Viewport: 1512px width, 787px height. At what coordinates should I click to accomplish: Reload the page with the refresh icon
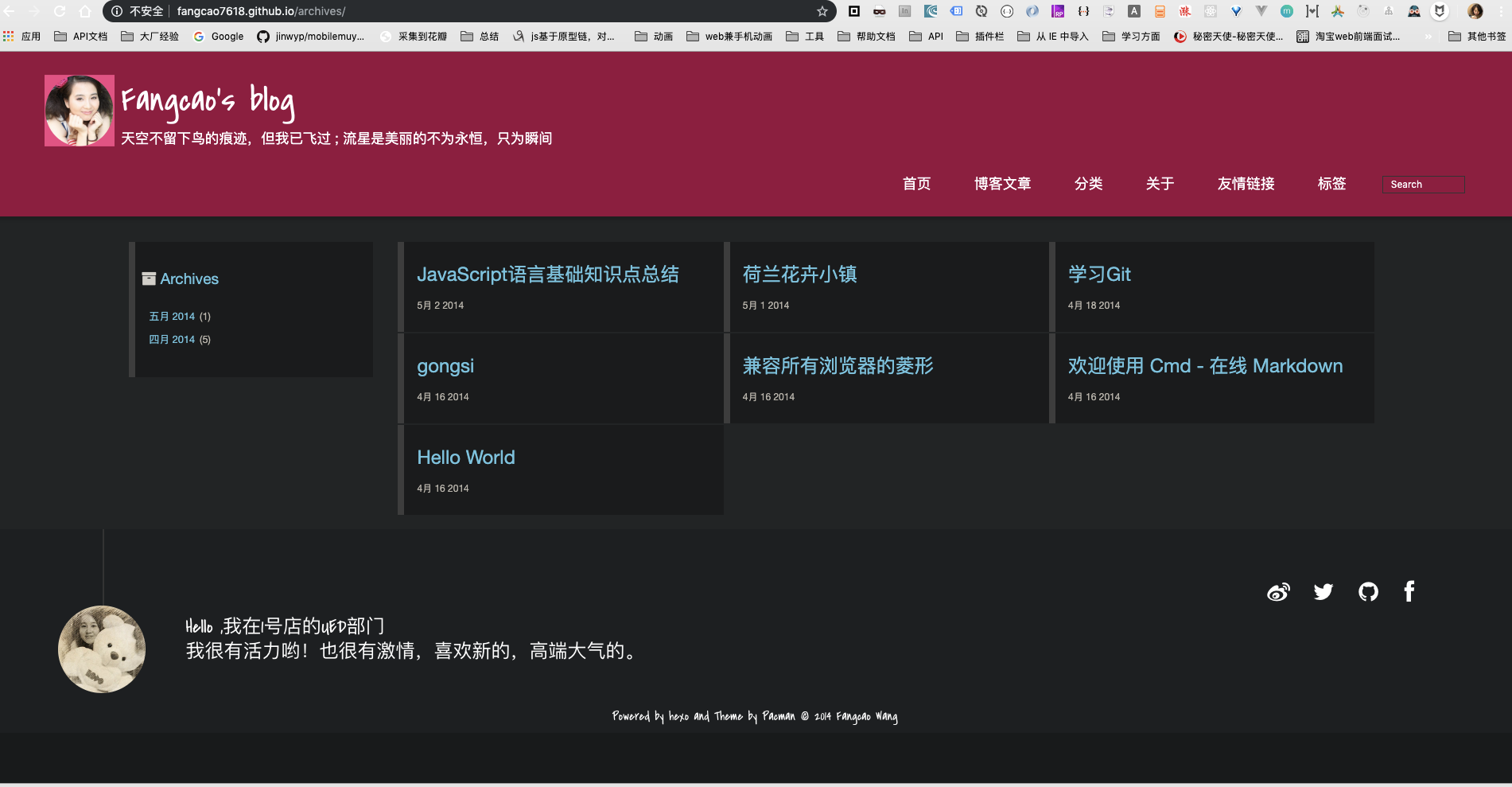point(60,11)
